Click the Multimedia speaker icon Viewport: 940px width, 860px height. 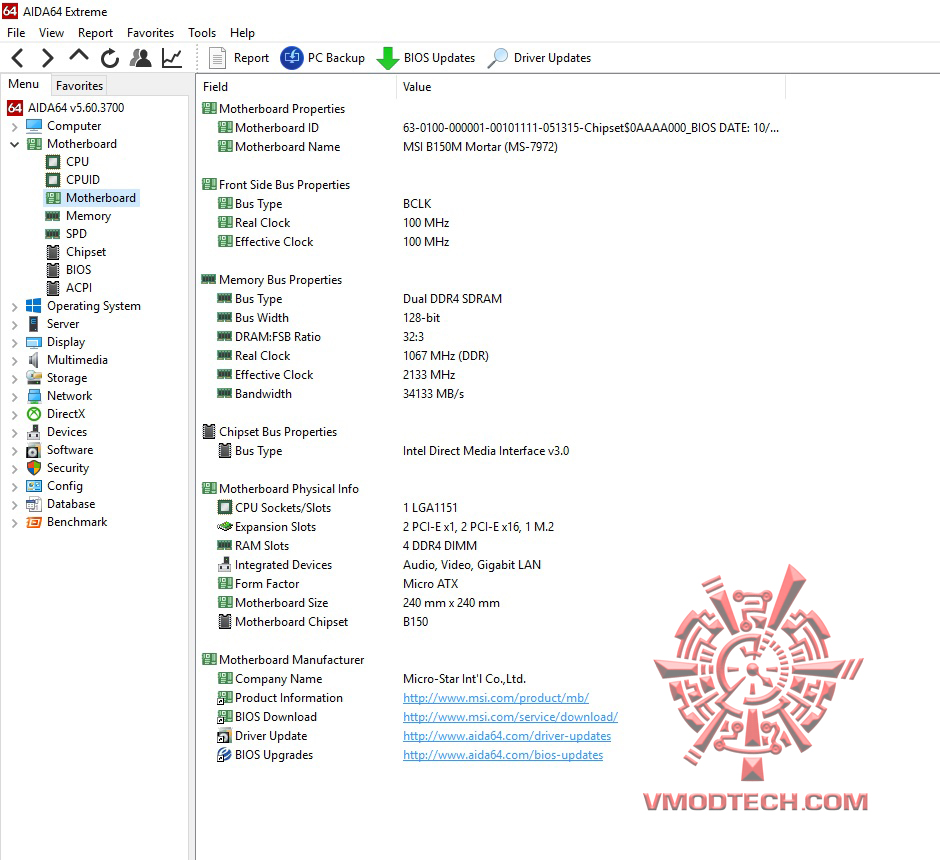coord(34,360)
